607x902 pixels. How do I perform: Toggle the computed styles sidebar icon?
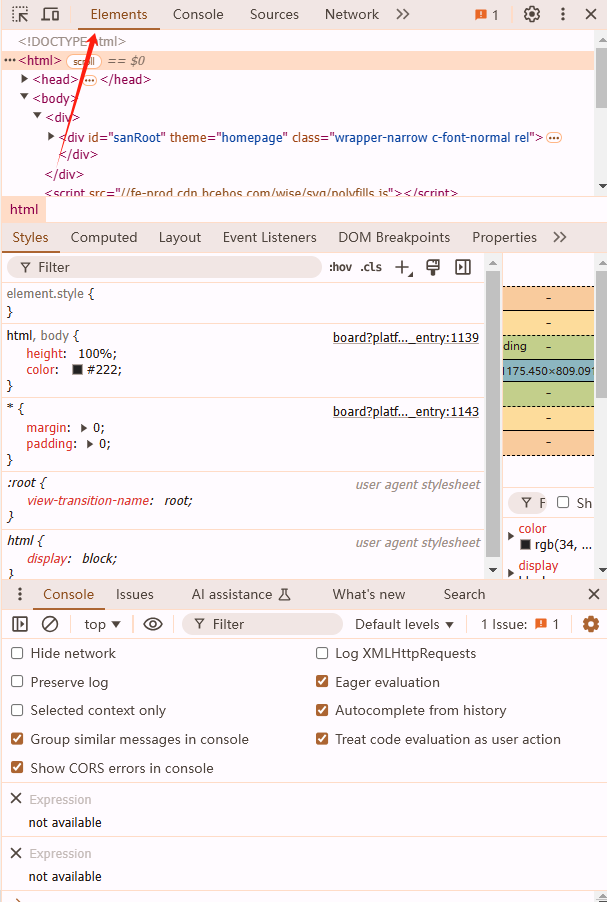pos(463,267)
